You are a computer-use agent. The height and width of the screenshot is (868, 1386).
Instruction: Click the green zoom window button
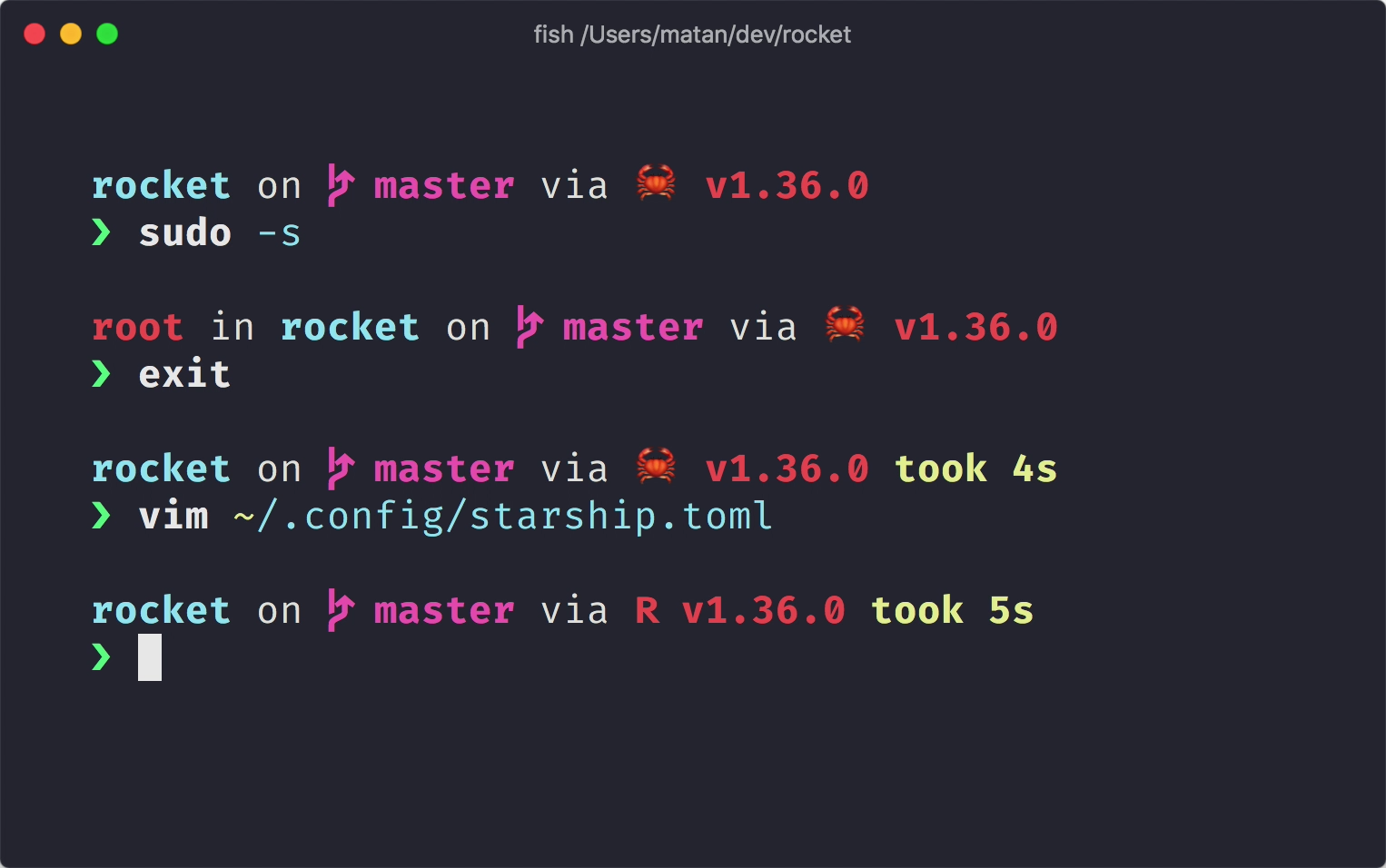[x=107, y=34]
